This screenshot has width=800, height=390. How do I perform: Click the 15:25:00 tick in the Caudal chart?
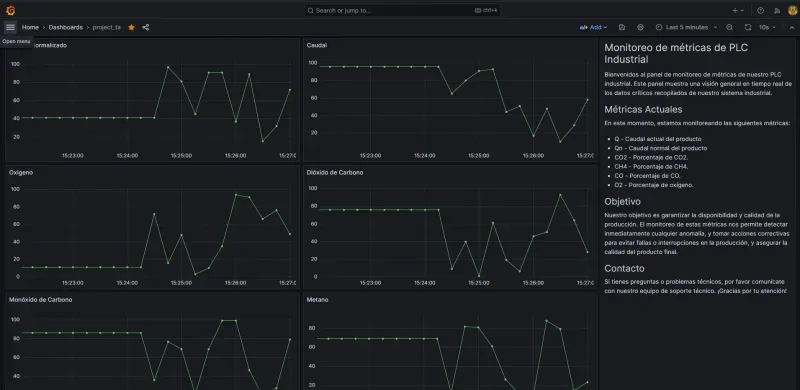(479, 155)
